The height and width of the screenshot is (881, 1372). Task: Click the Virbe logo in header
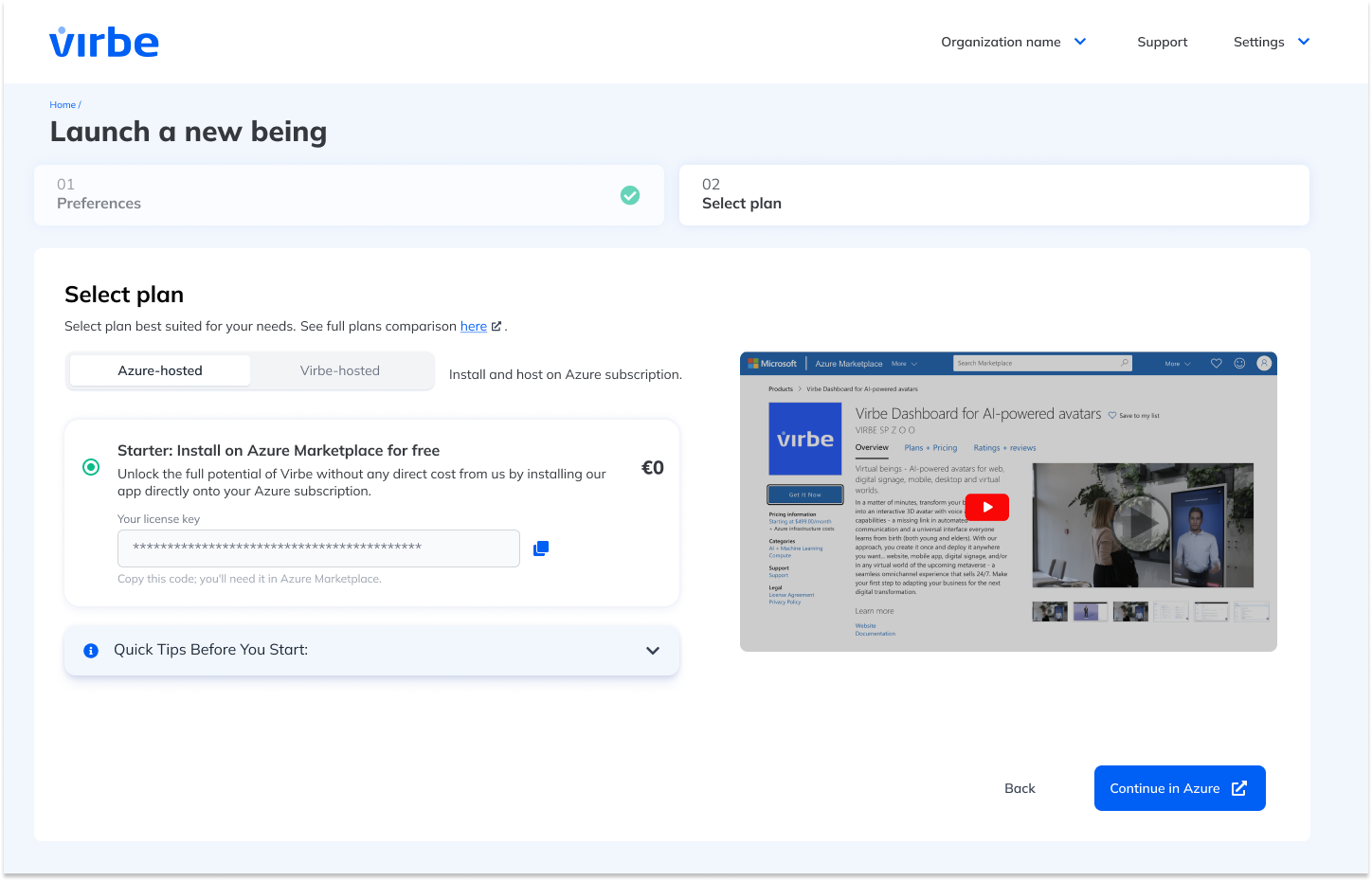pos(104,43)
